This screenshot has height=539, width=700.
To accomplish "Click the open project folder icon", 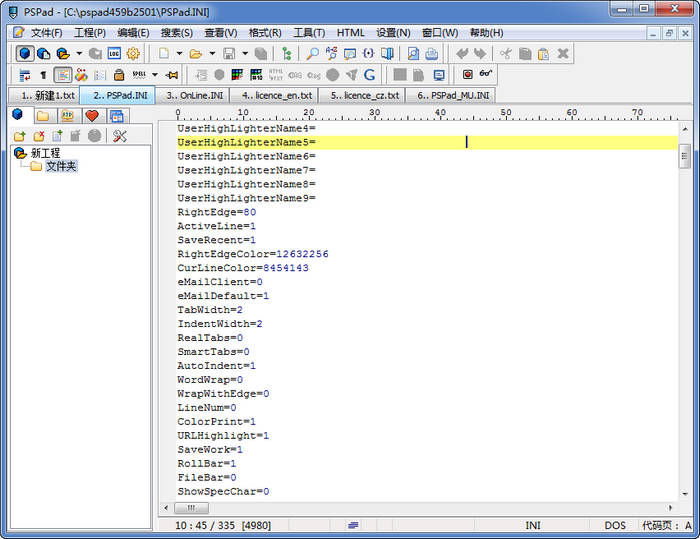I will (63, 54).
